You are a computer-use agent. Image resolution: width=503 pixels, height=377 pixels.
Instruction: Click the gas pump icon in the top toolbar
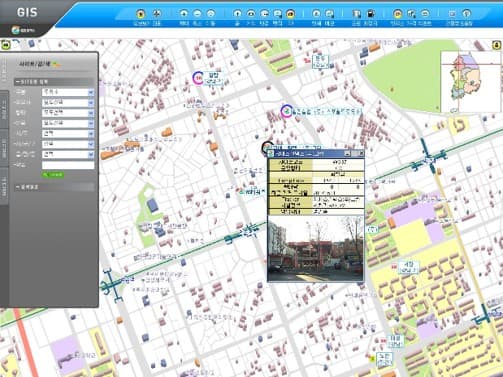(x=371, y=13)
